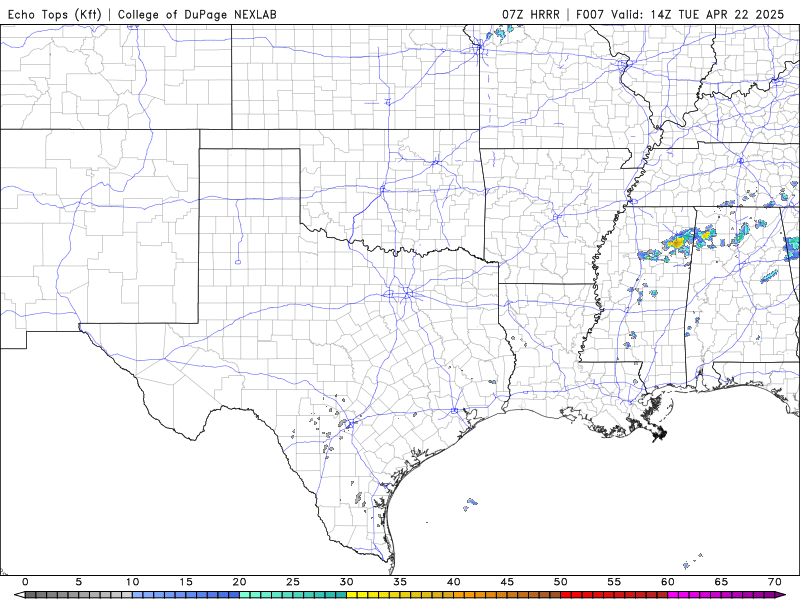The image size is (800, 600).
Task: Click the color scale label "70"
Action: pos(774,582)
